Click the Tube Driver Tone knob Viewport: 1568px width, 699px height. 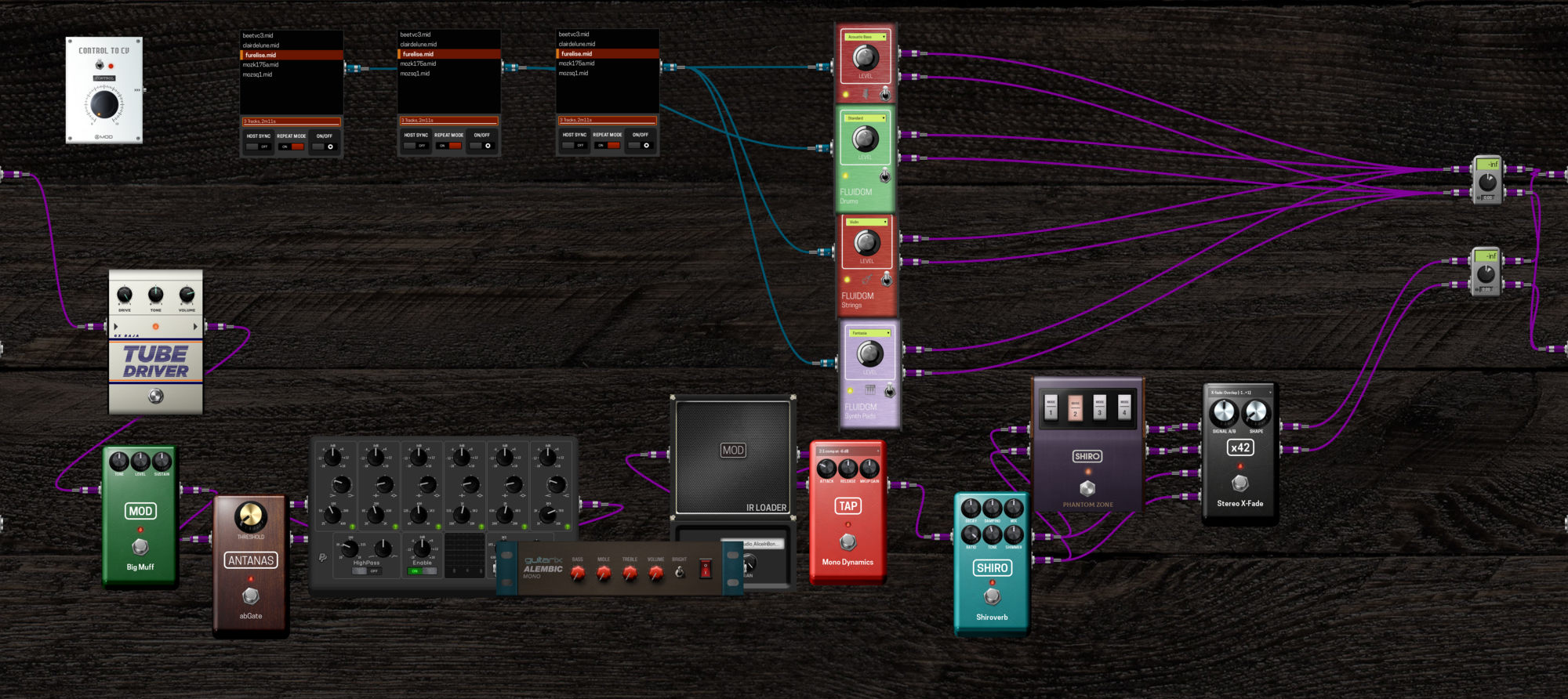156,295
